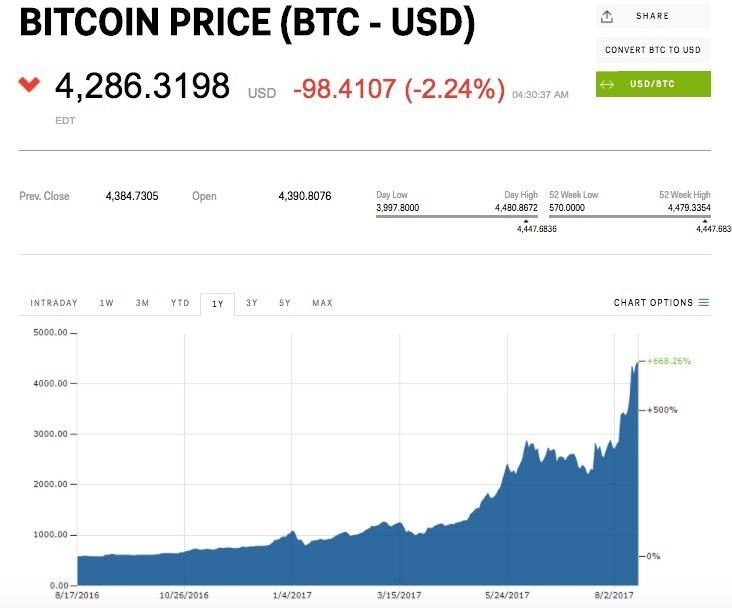Click the red down arrow price indicator
This screenshot has width=732, height=608.
(x=30, y=84)
